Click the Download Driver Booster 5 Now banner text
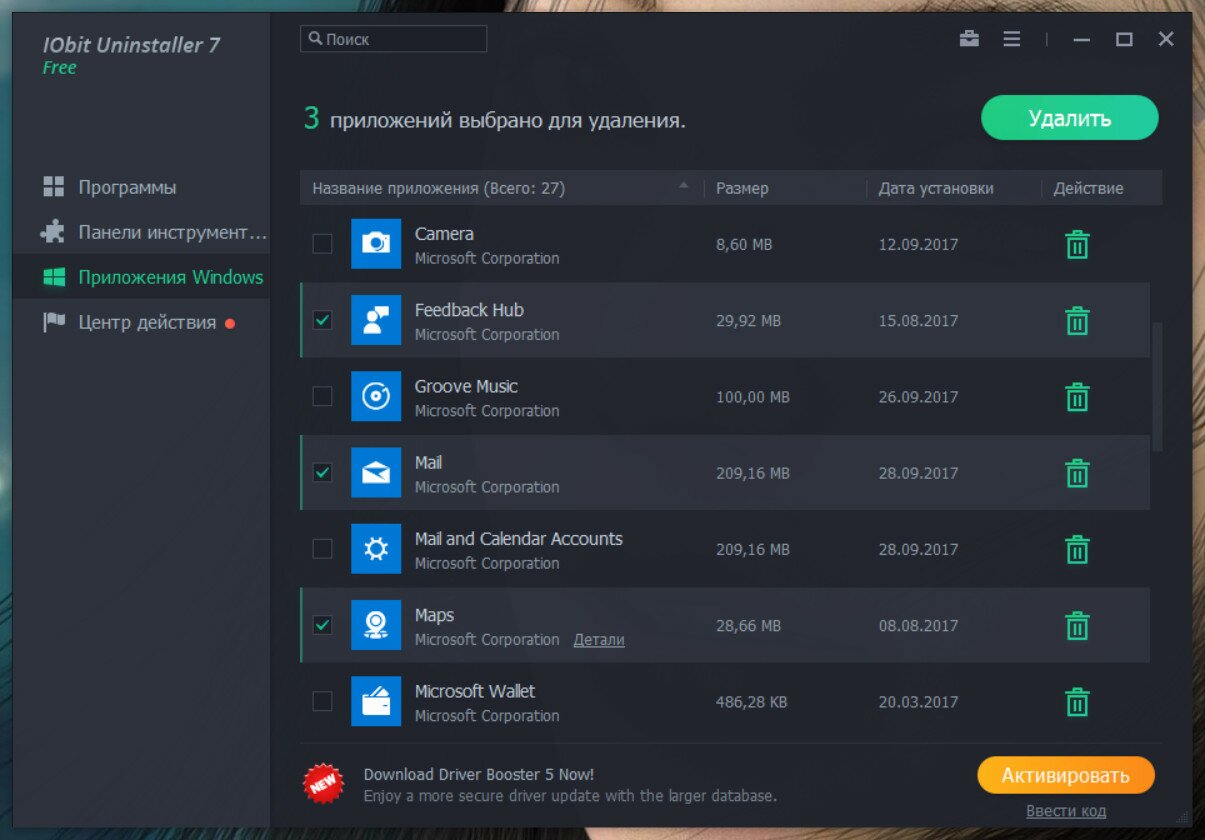 479,774
